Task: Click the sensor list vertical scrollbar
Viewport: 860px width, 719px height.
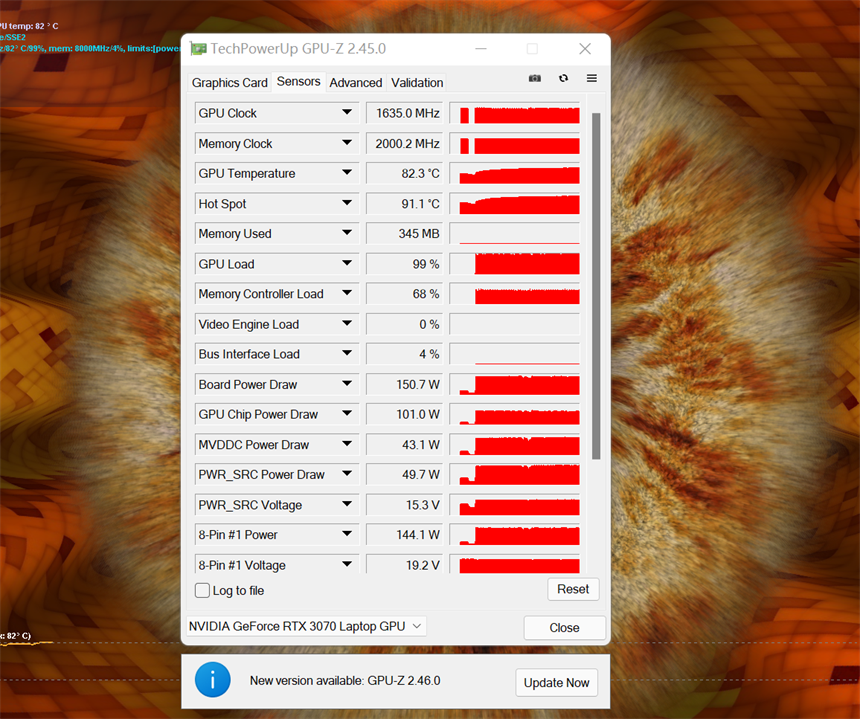Action: pyautogui.click(x=596, y=286)
